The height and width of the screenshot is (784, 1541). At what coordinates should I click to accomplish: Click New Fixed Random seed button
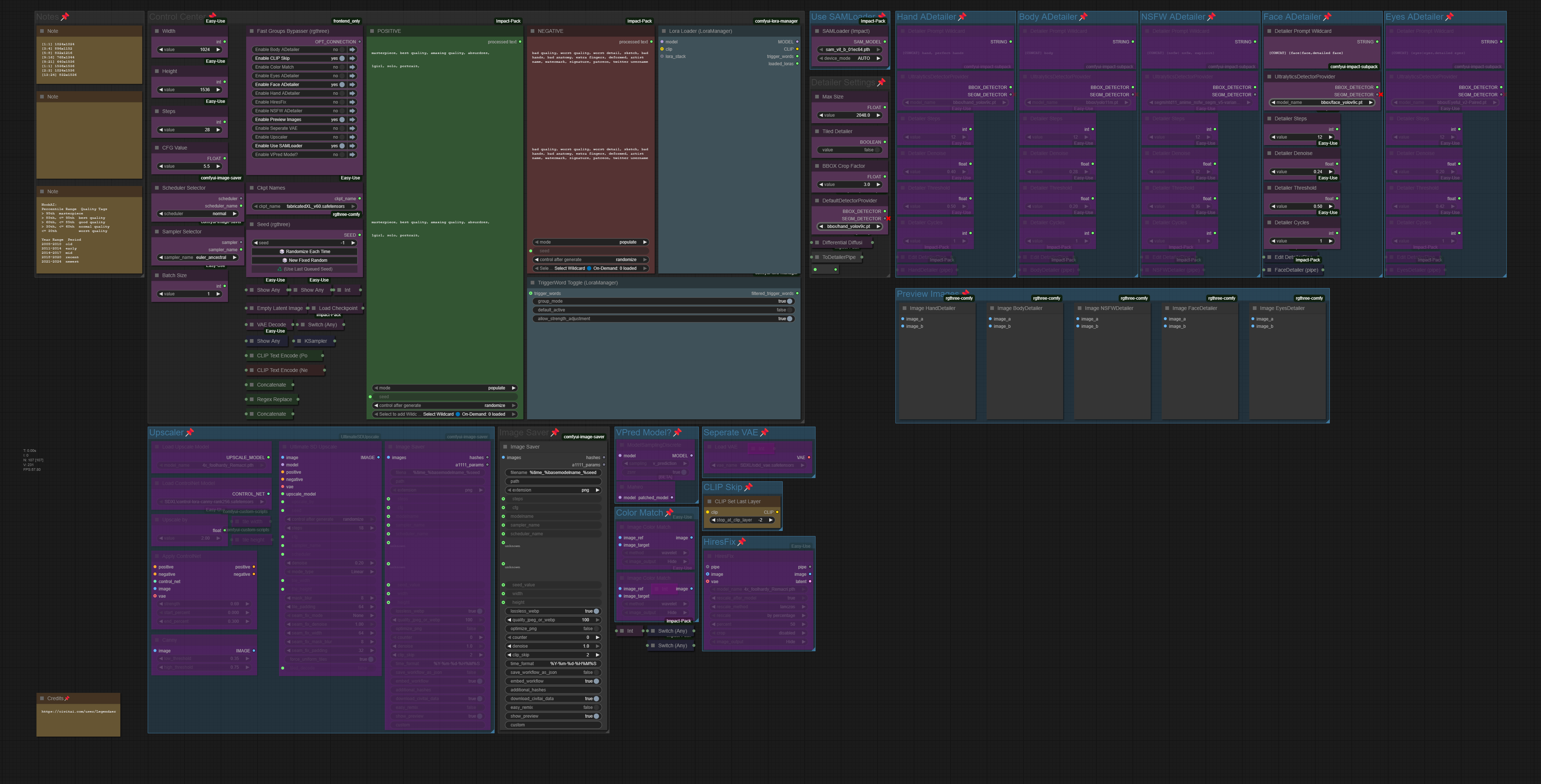[305, 260]
